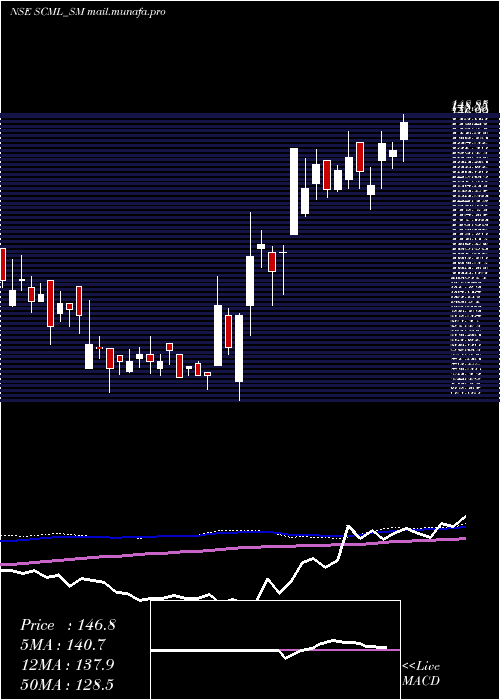
Task: Click the "NSE SCML_SM mail.munafa.pro" chart title
Action: tap(88, 12)
